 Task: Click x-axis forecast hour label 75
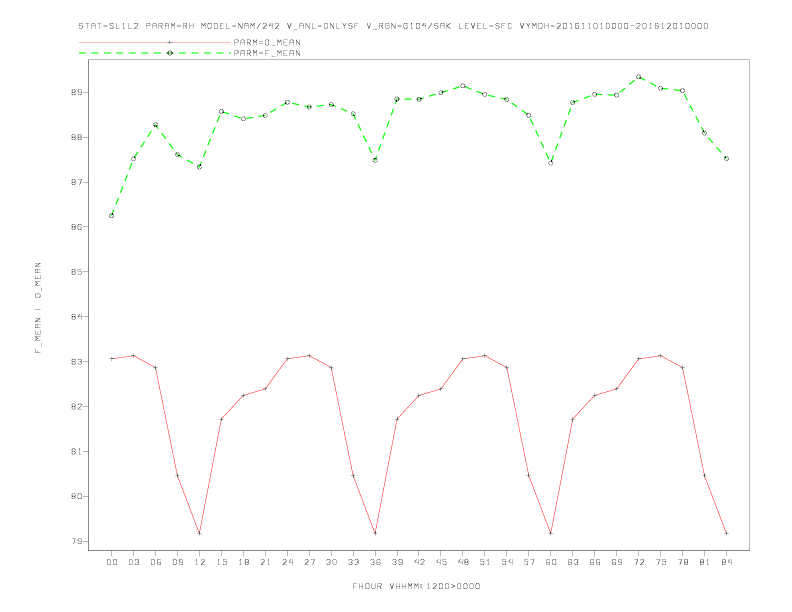click(661, 562)
